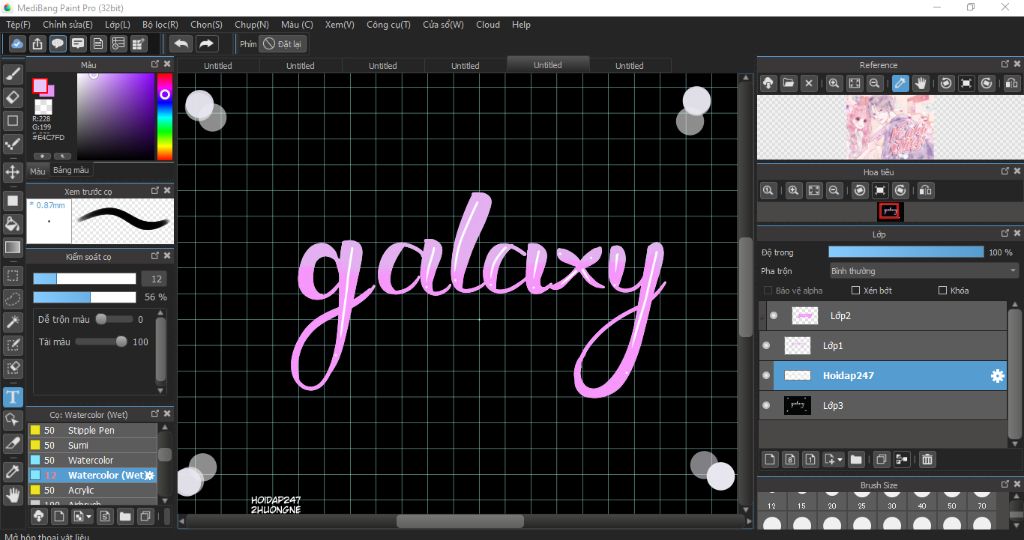The width and height of the screenshot is (1024, 540).
Task: Undock the Màu color panel
Action: [x=155, y=64]
